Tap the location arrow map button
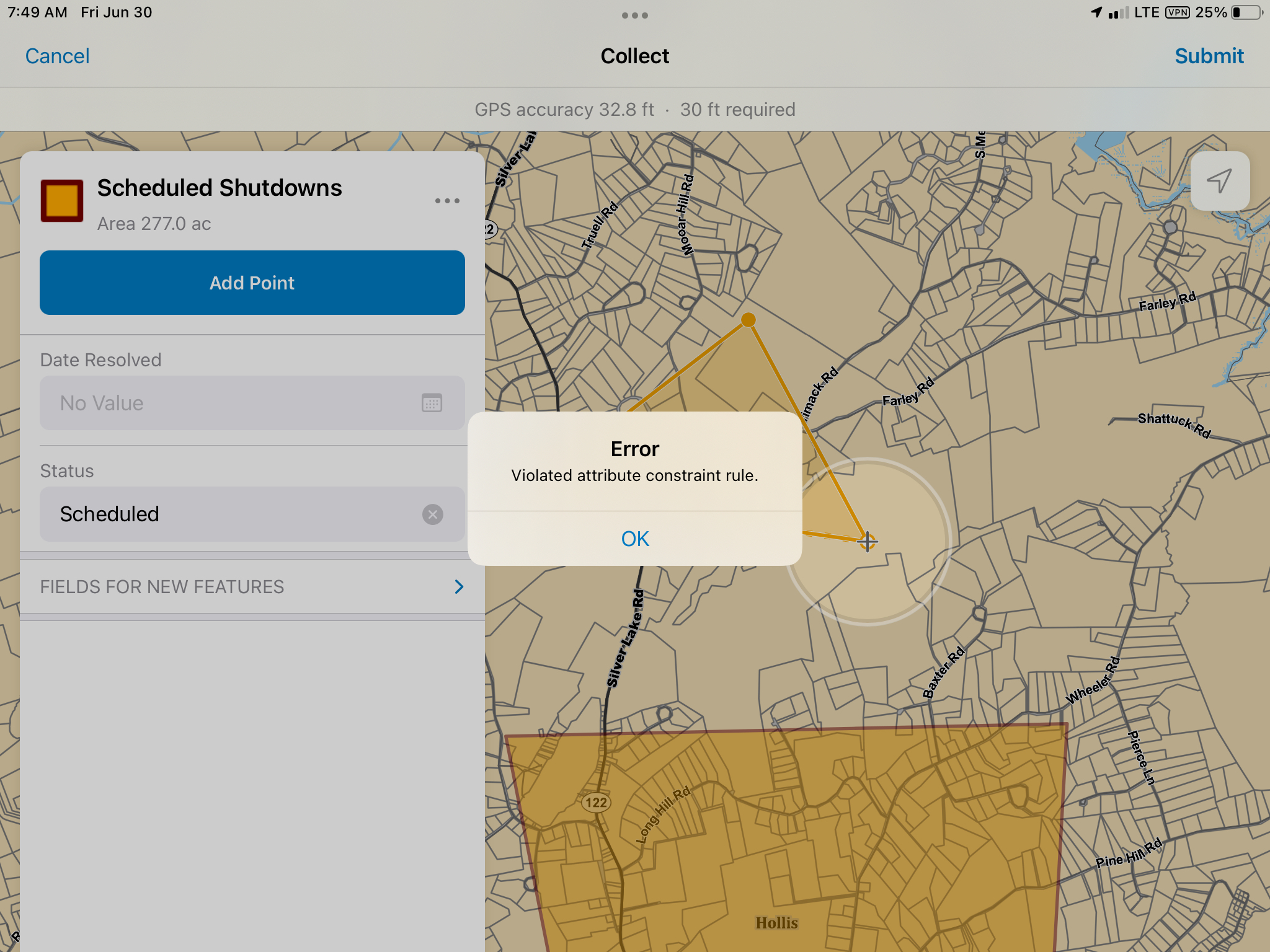1270x952 pixels. [1219, 181]
